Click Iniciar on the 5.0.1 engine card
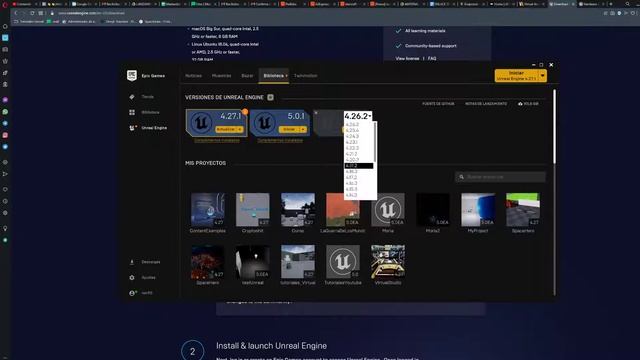This screenshot has height=360, width=640. point(289,129)
